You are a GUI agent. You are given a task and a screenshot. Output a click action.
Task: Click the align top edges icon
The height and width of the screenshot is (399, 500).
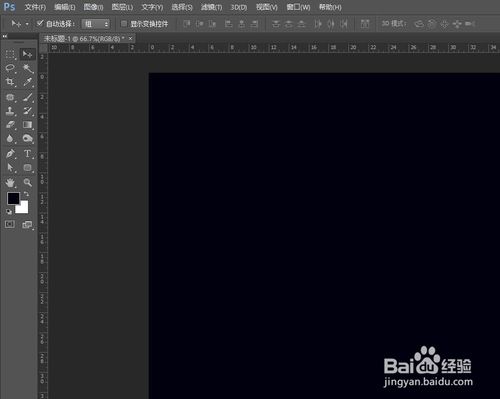click(187, 24)
